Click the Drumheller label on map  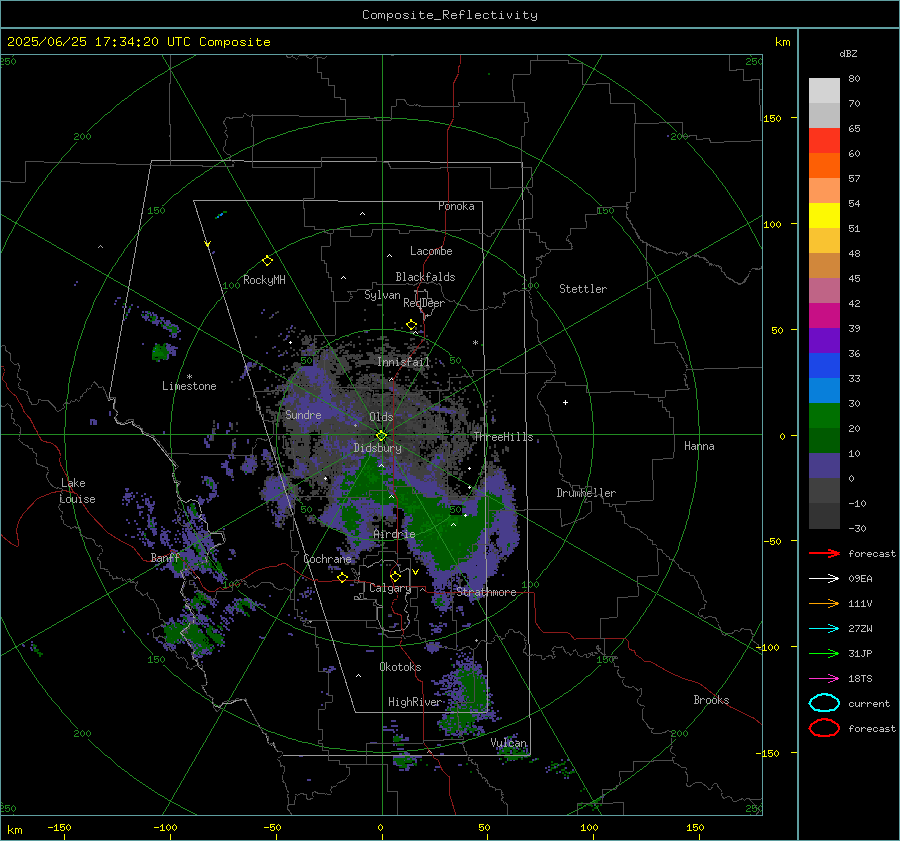(586, 493)
